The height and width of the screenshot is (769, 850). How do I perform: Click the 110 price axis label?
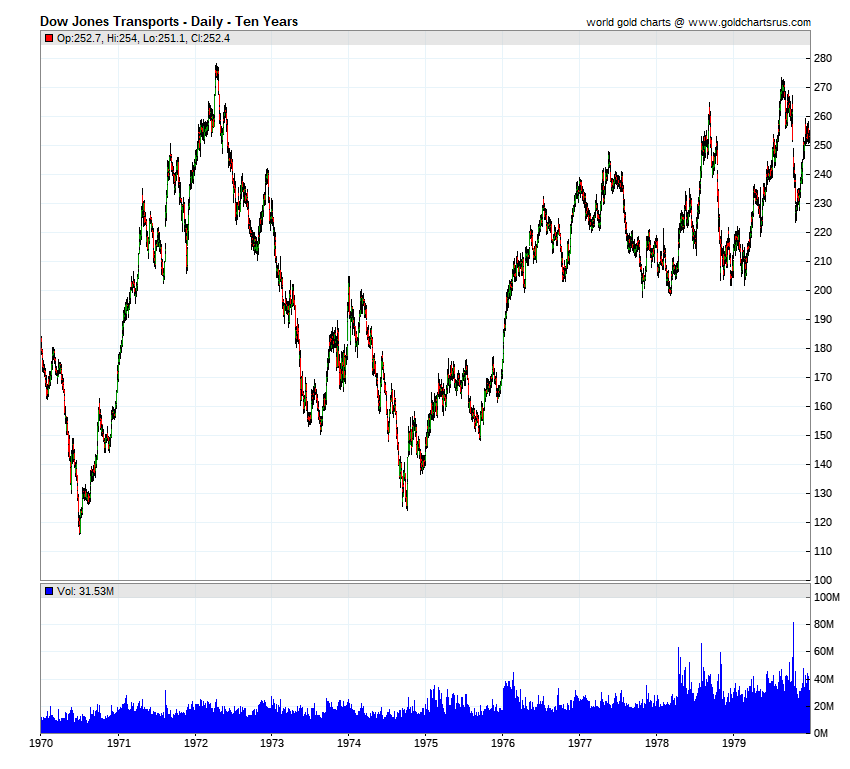823,551
